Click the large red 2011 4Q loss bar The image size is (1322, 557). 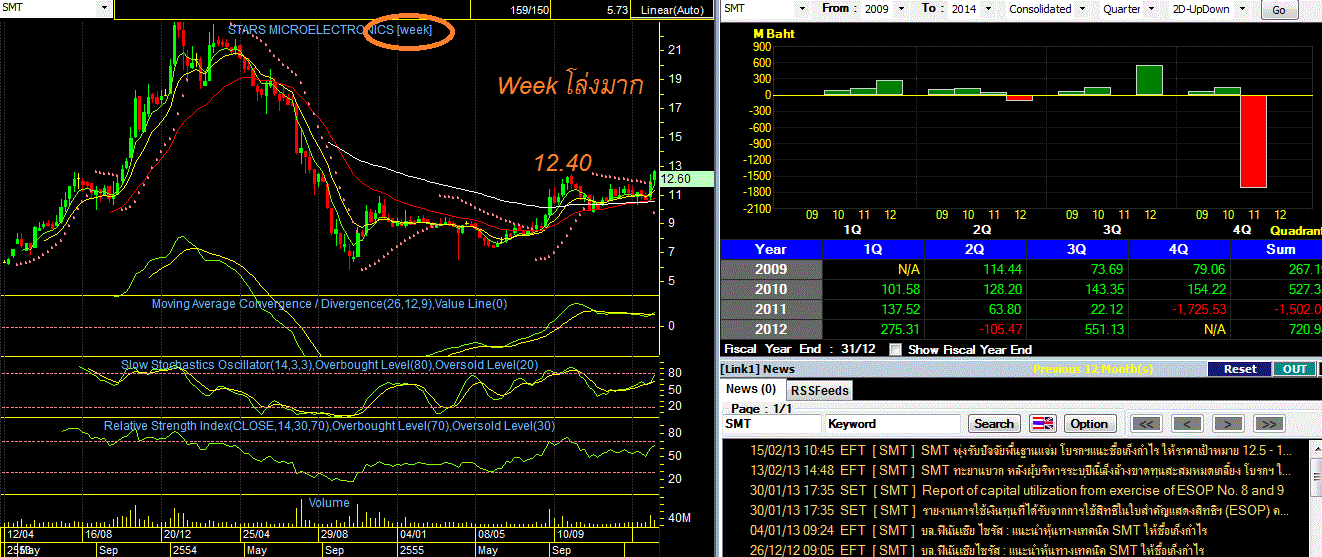tap(1253, 141)
